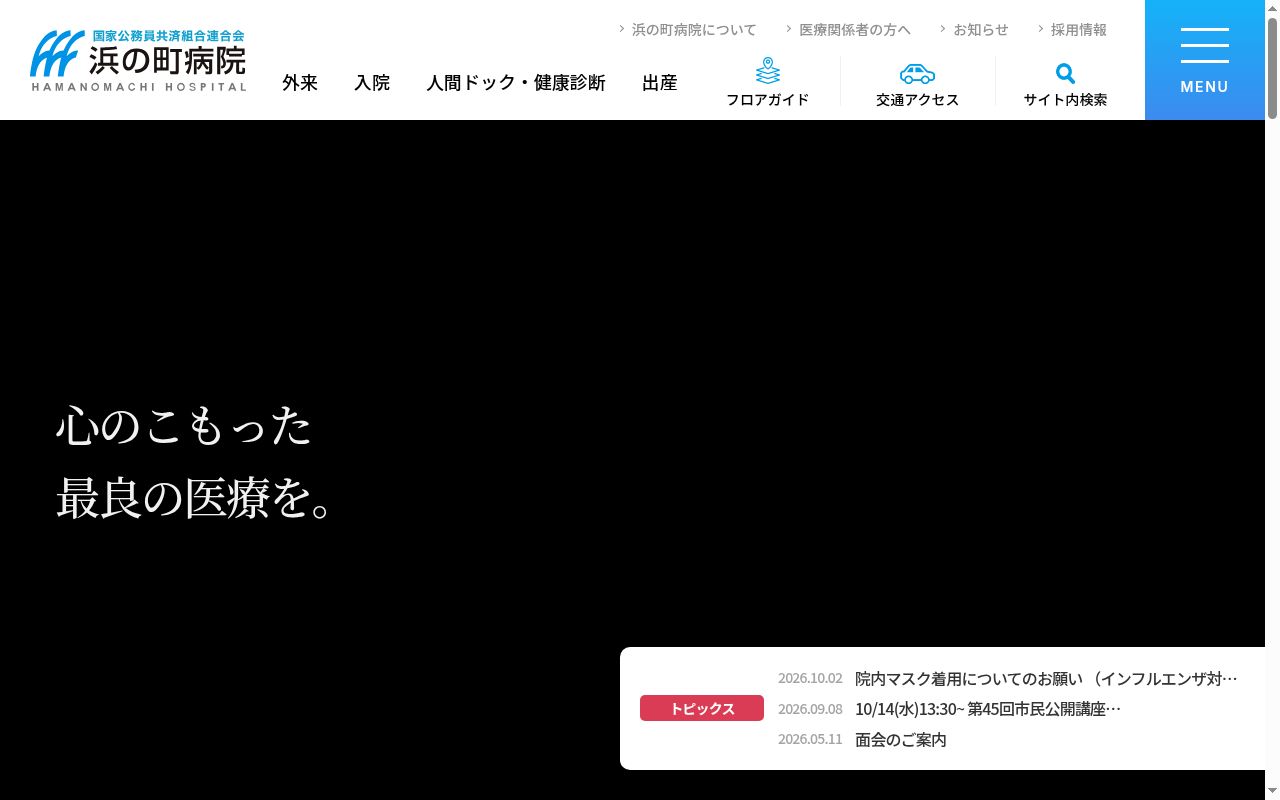Open 院内マスク着用についてのお願い news item
This screenshot has width=1280, height=800.
coord(1046,678)
